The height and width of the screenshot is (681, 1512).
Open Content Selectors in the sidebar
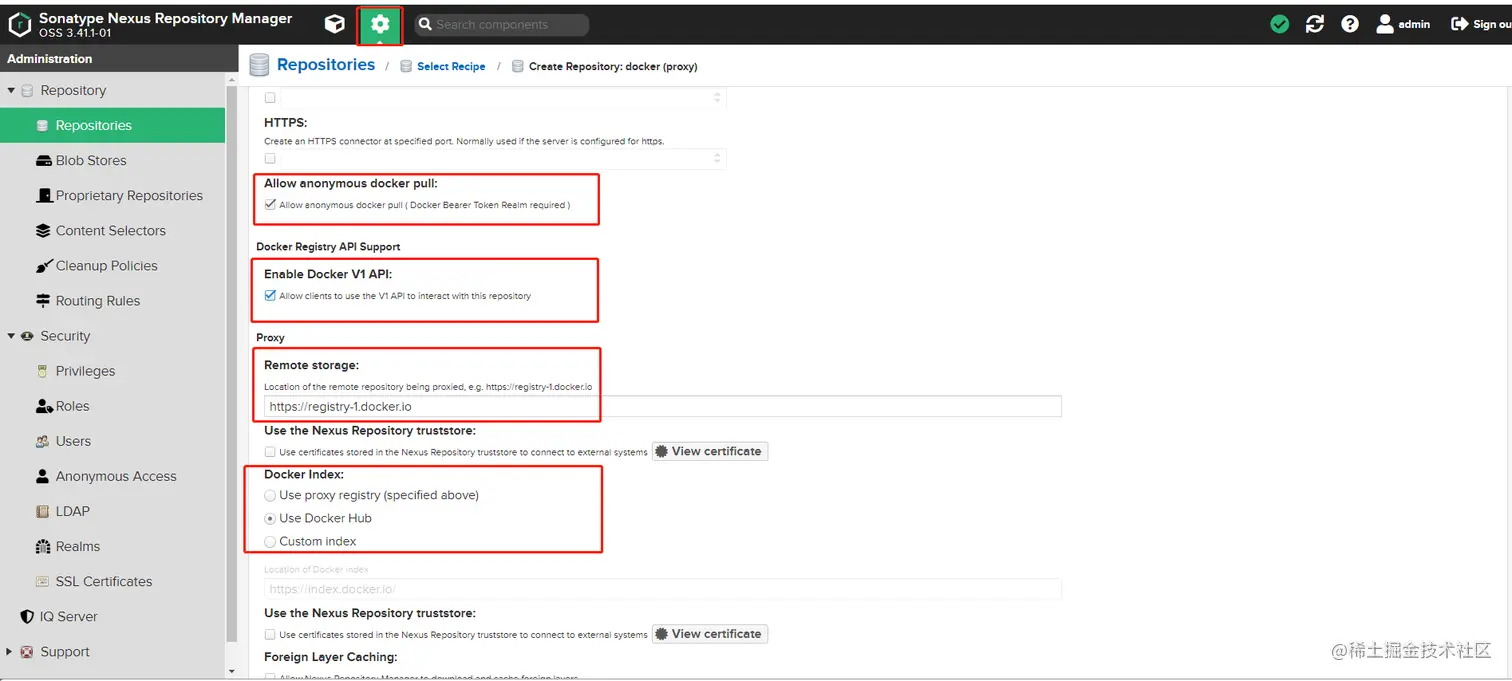pos(112,230)
